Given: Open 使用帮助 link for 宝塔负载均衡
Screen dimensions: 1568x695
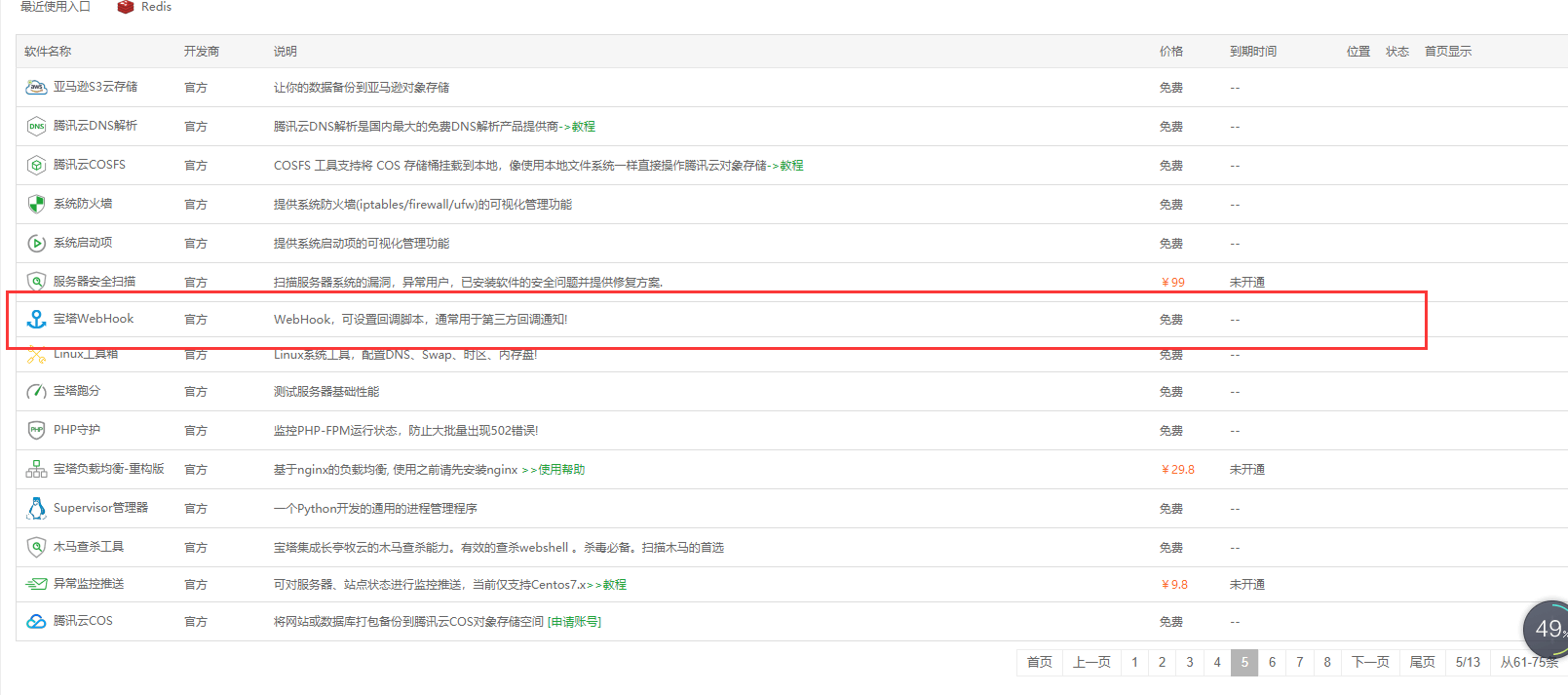Looking at the screenshot, I should (x=561, y=470).
